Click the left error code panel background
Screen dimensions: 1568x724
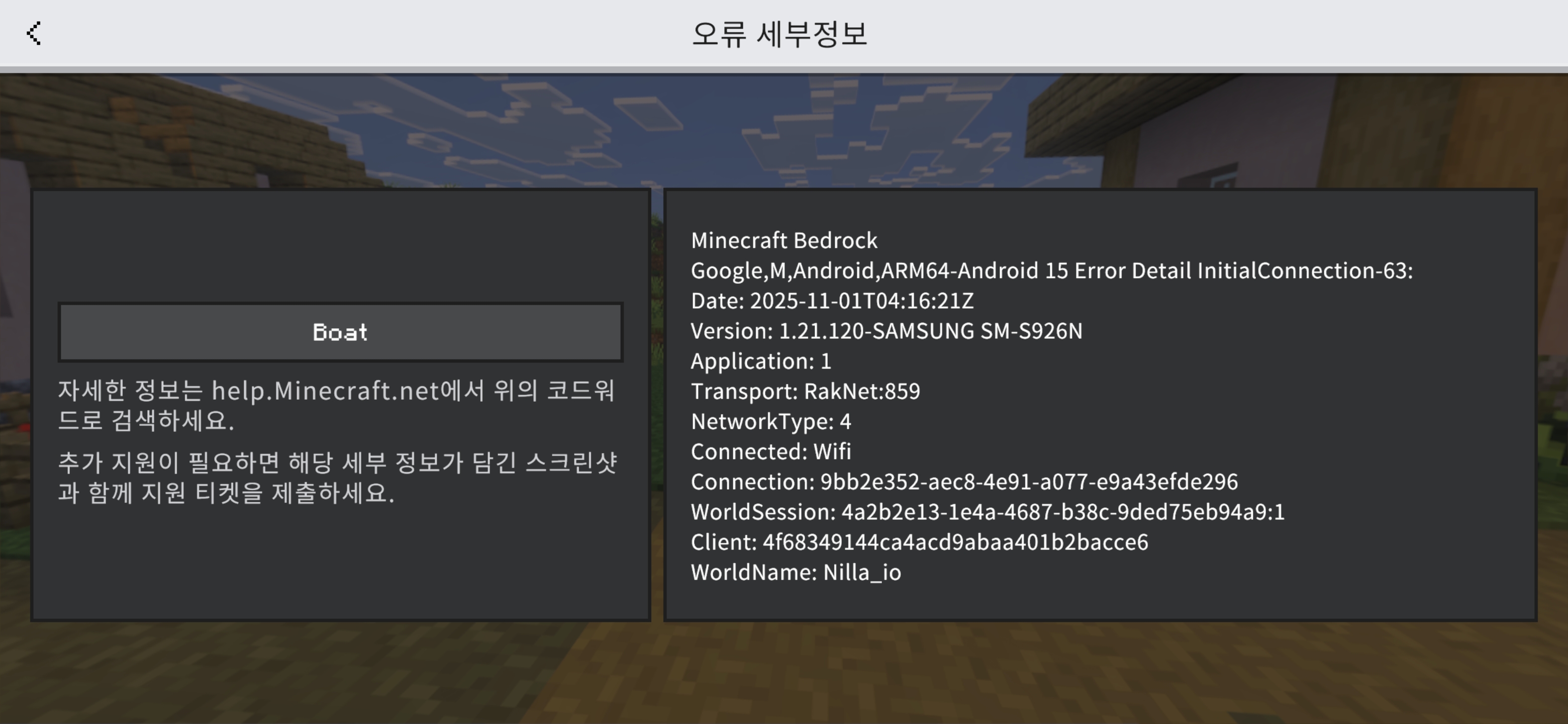pos(340,560)
